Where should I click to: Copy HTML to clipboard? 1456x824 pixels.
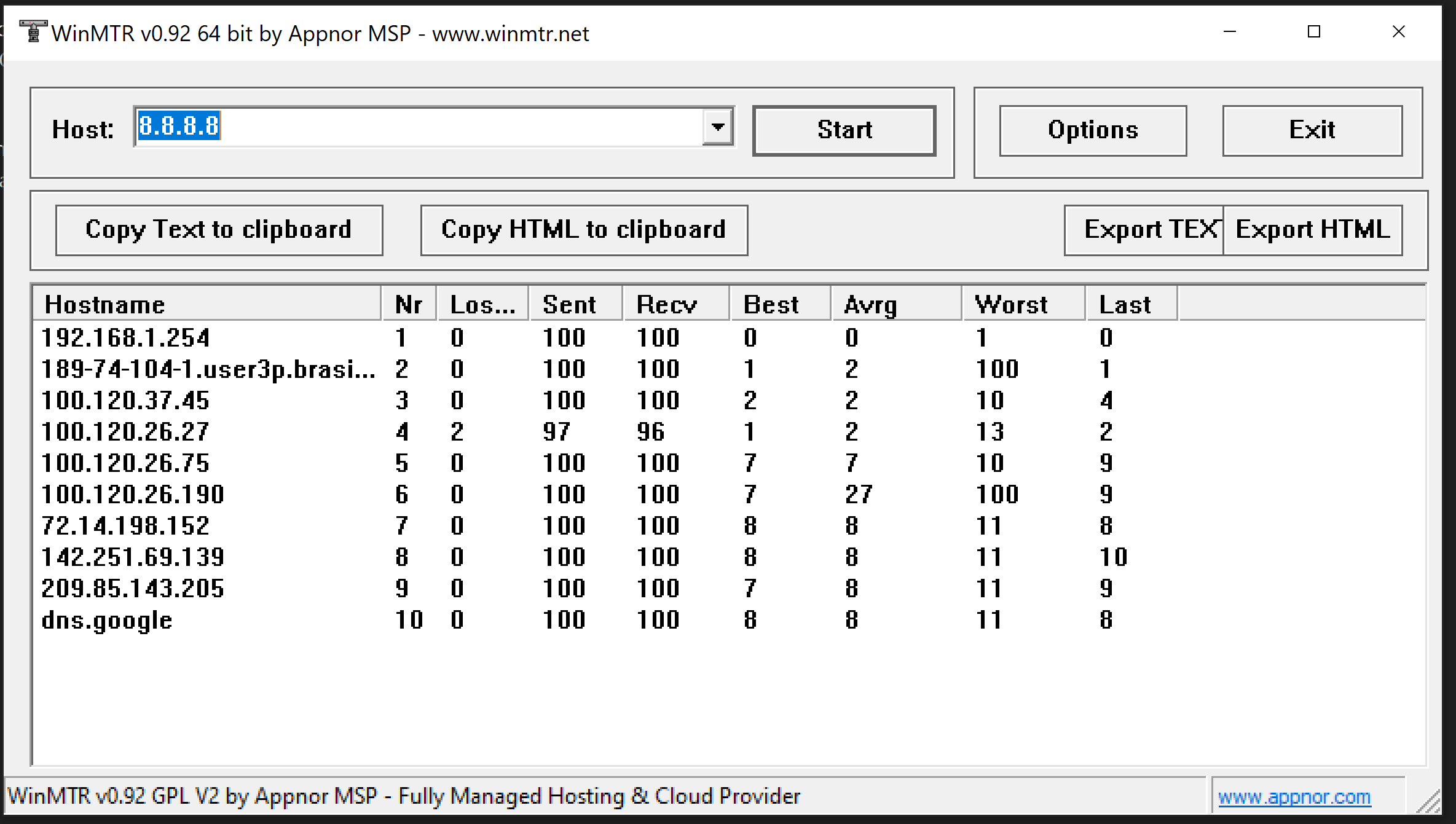(x=584, y=230)
